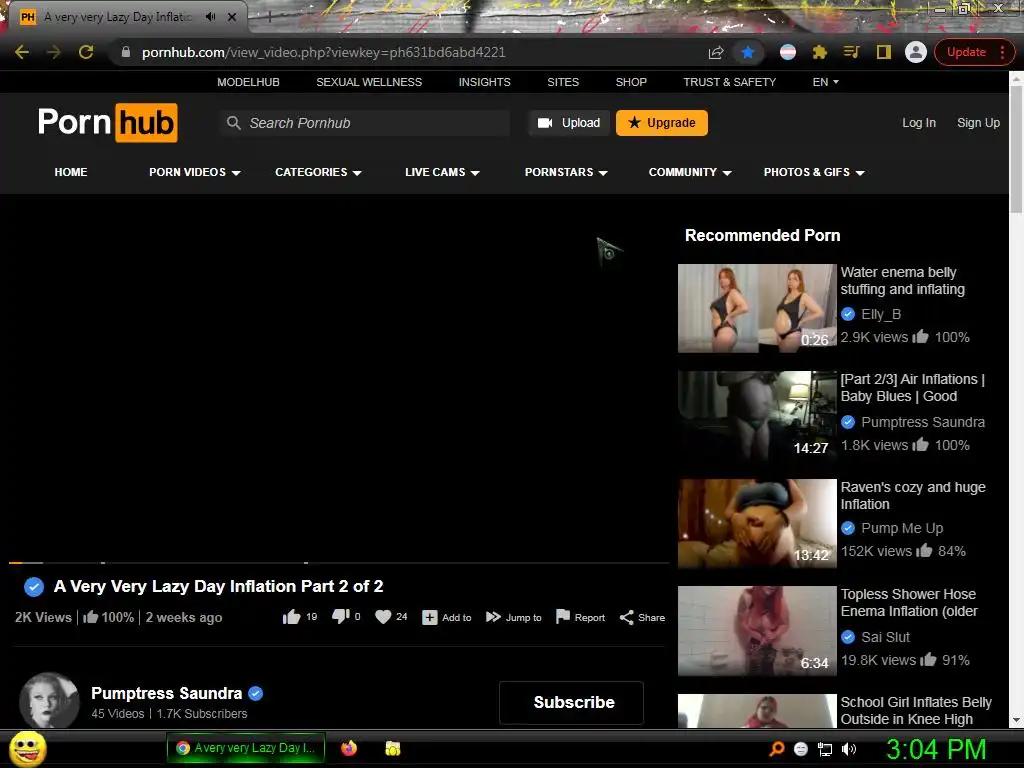Click the share page icon in address bar
The height and width of the screenshot is (768, 1024).
click(716, 52)
